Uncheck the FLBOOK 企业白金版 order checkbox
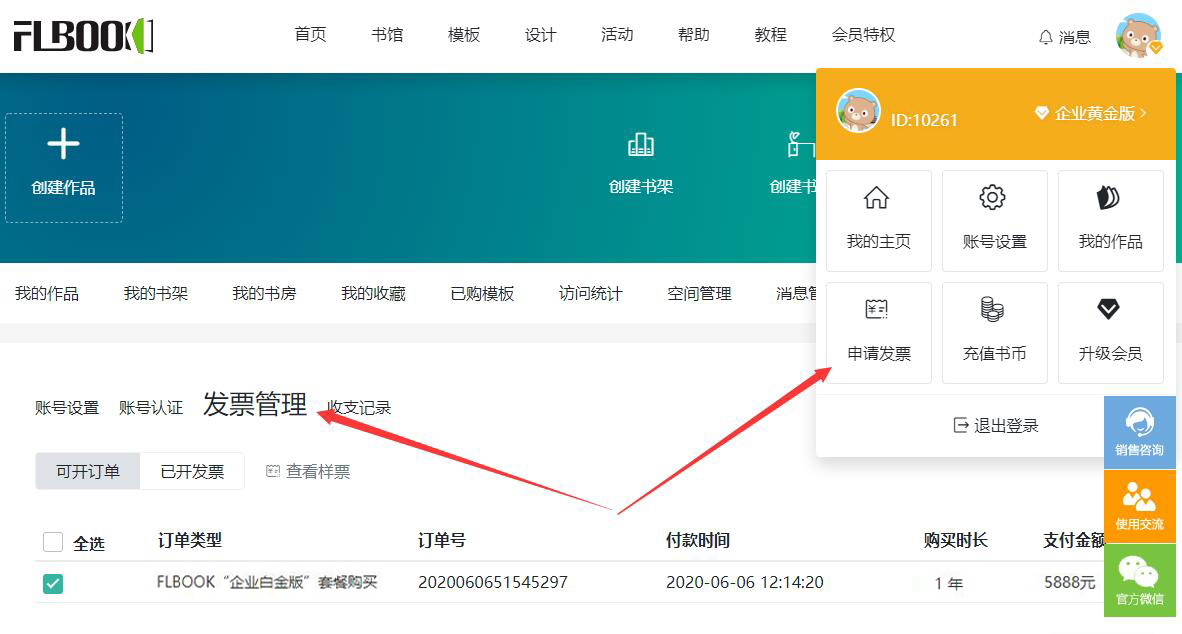The height and width of the screenshot is (634, 1182). (53, 583)
